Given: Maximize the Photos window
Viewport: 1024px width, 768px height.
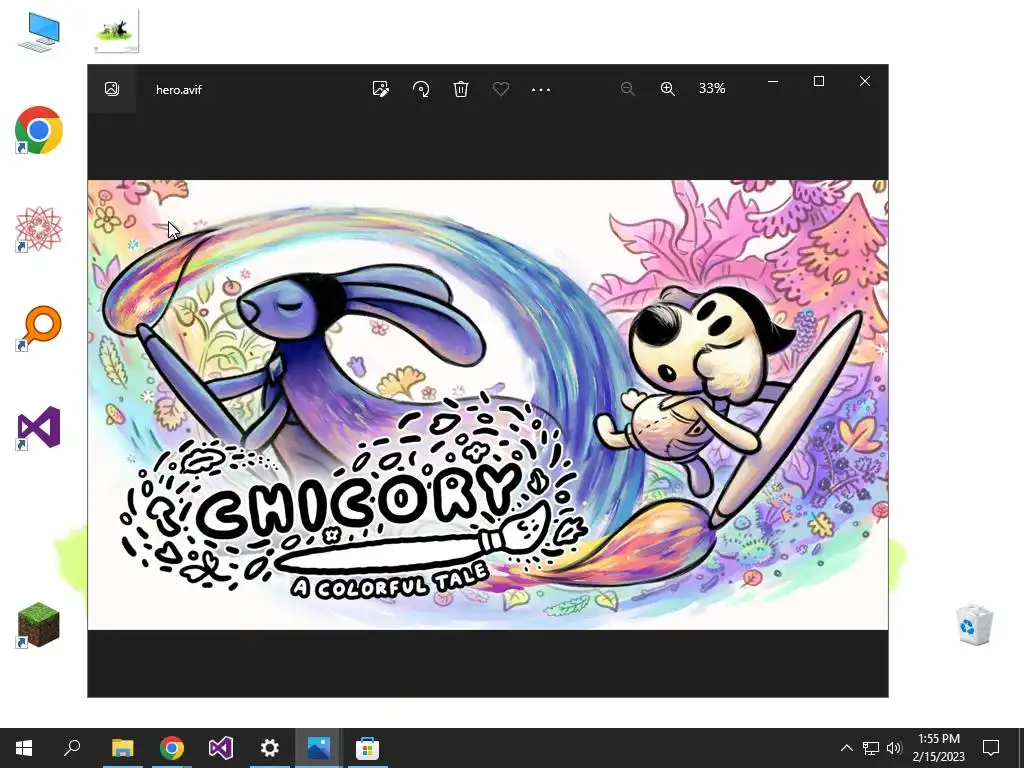Looking at the screenshot, I should (x=819, y=82).
